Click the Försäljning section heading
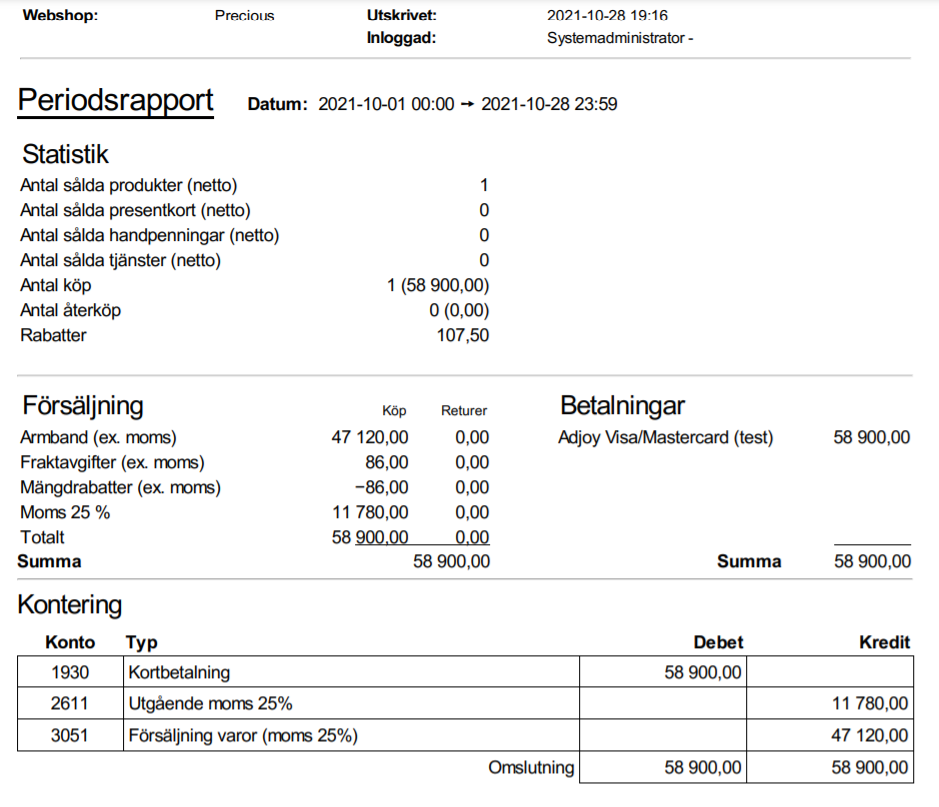This screenshot has width=939, height=807. pos(83,406)
